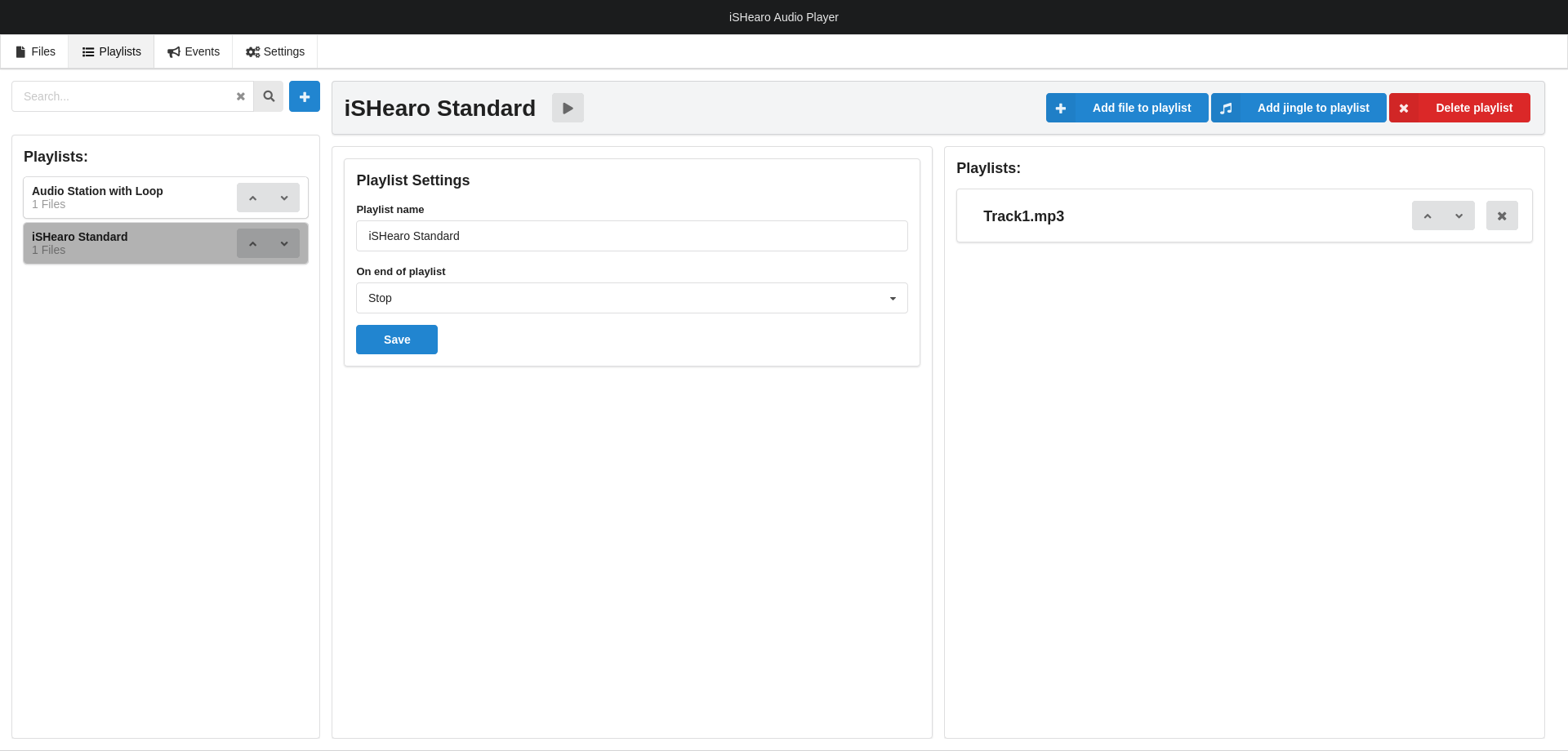
Task: Move iSHearo Standard playlist up
Action: pyautogui.click(x=253, y=243)
